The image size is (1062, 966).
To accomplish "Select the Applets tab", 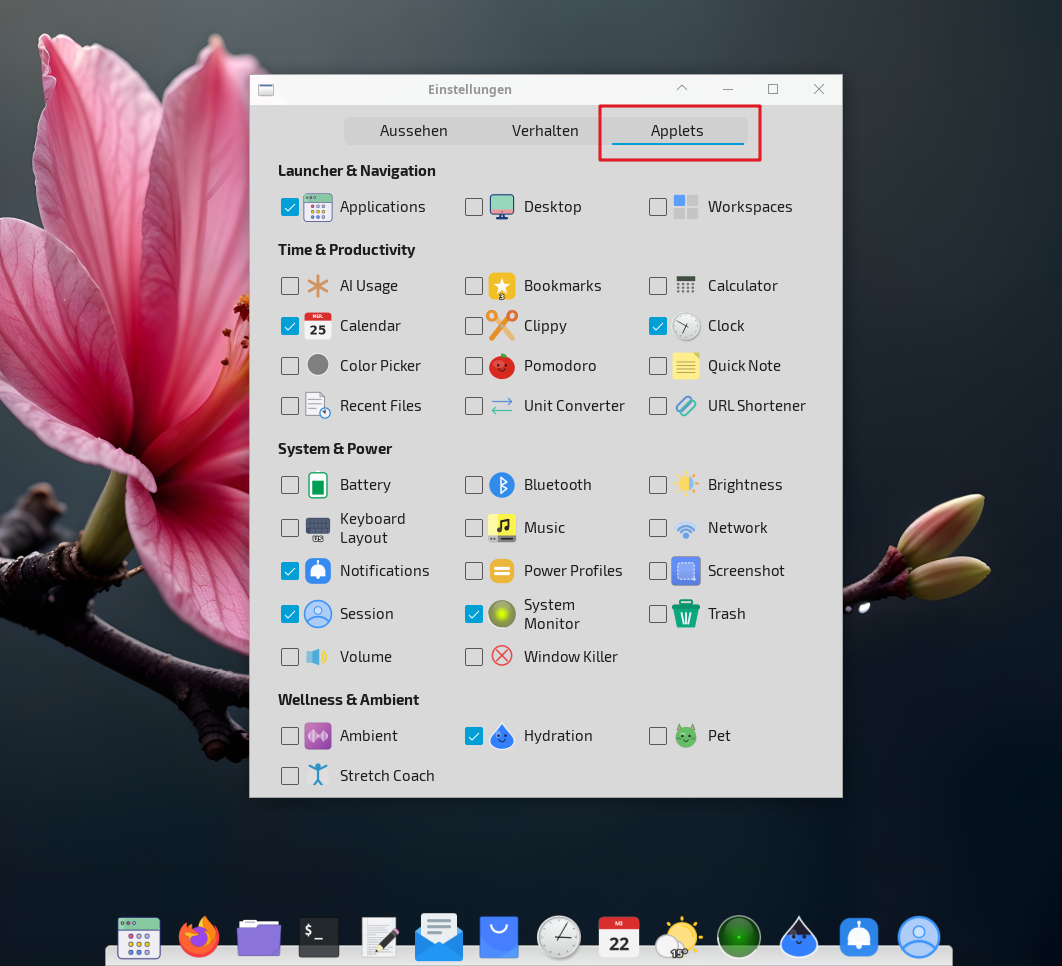I will tap(677, 131).
